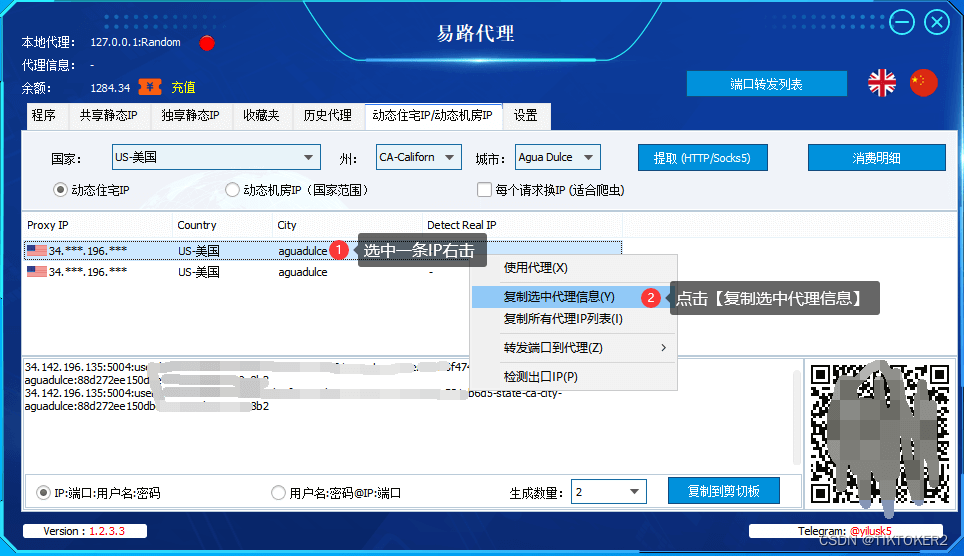The width and height of the screenshot is (964, 556).
Task: Click aguadulce in the second row
Action: [302, 272]
